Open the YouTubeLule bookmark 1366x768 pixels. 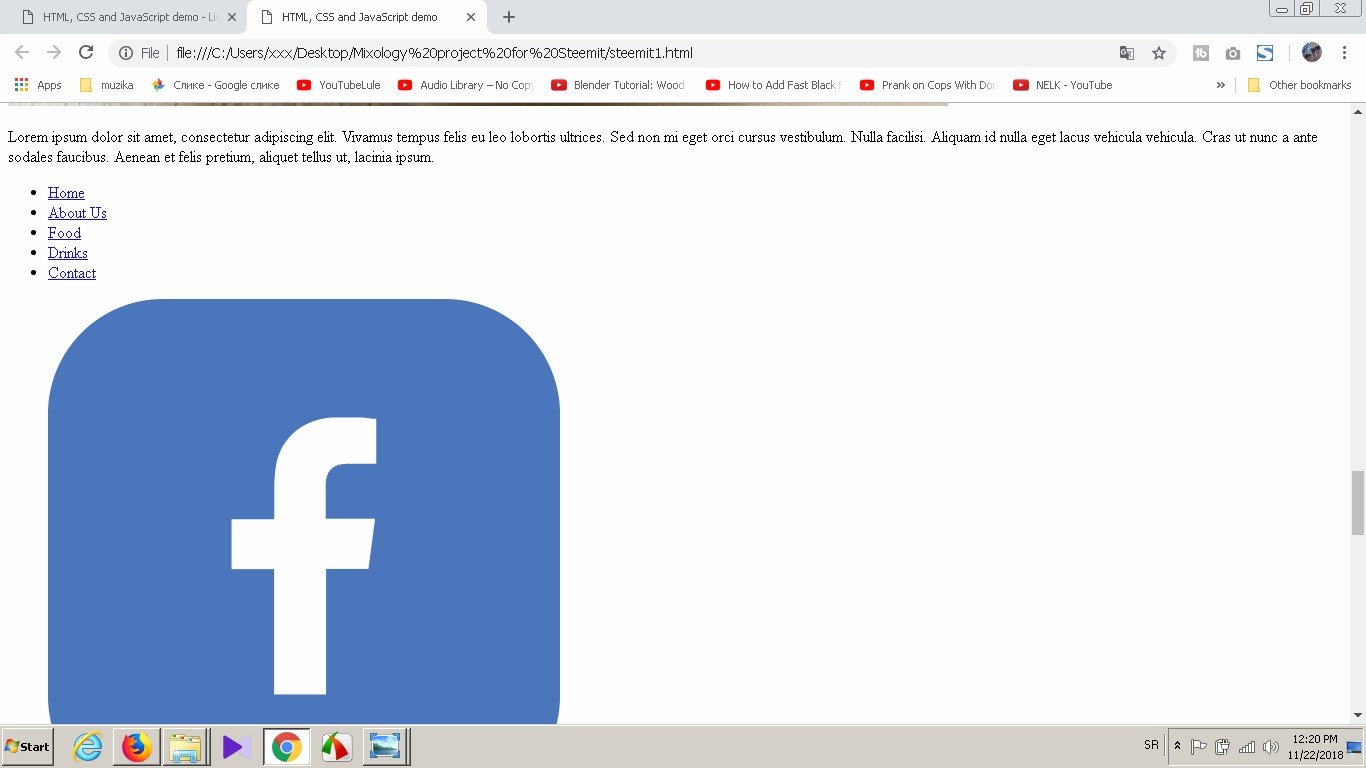click(x=339, y=85)
